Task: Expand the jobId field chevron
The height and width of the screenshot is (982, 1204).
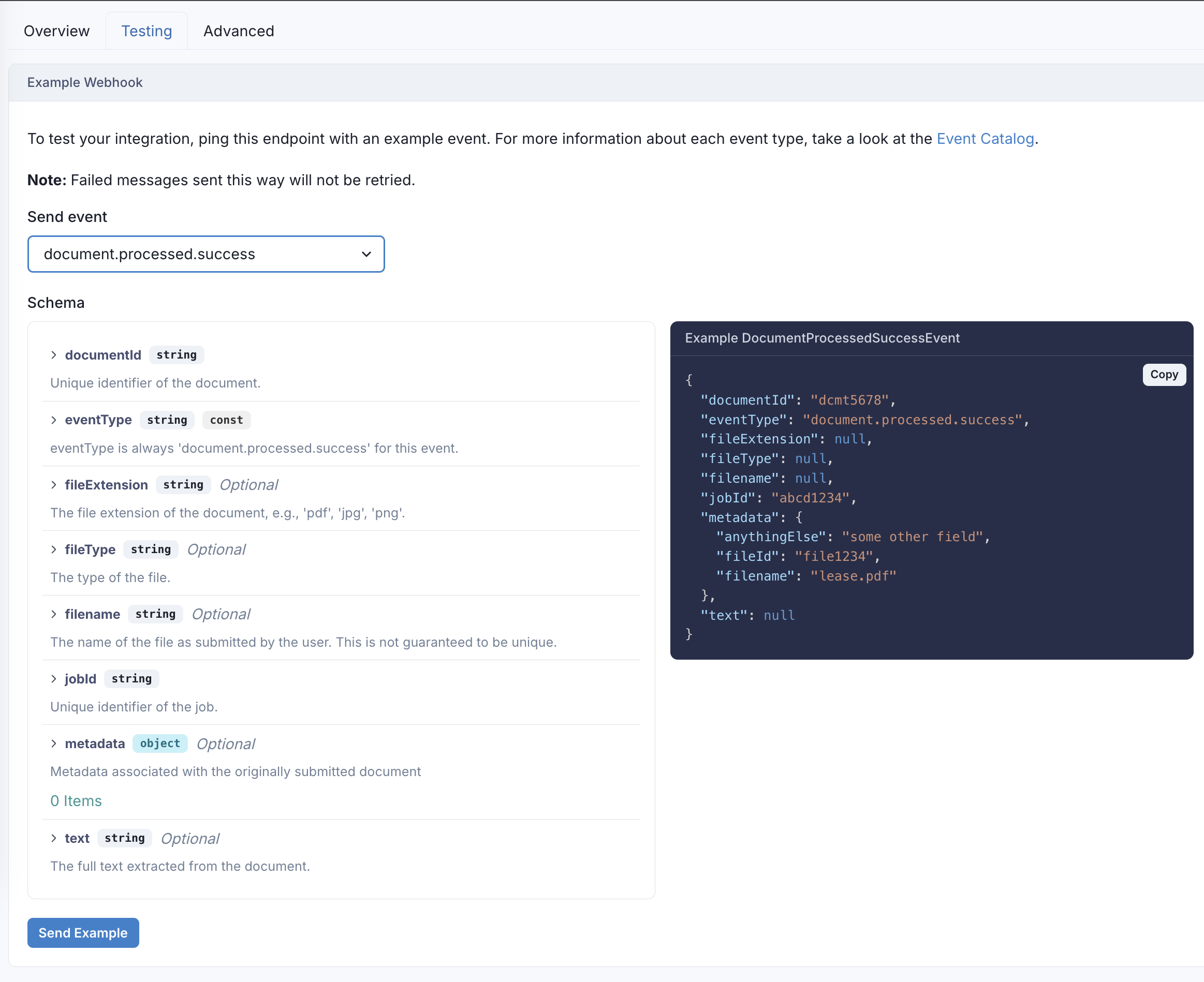Action: 54,679
